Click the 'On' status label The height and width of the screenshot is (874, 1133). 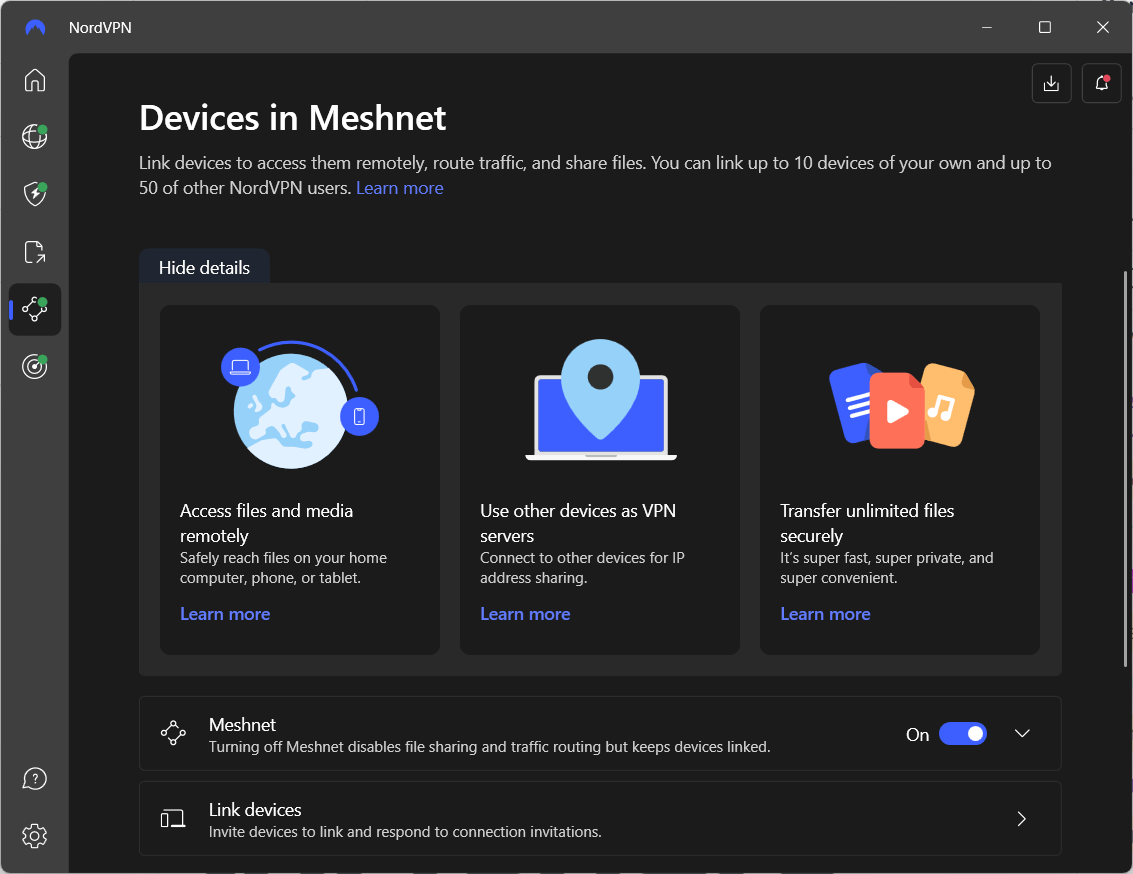pos(918,735)
